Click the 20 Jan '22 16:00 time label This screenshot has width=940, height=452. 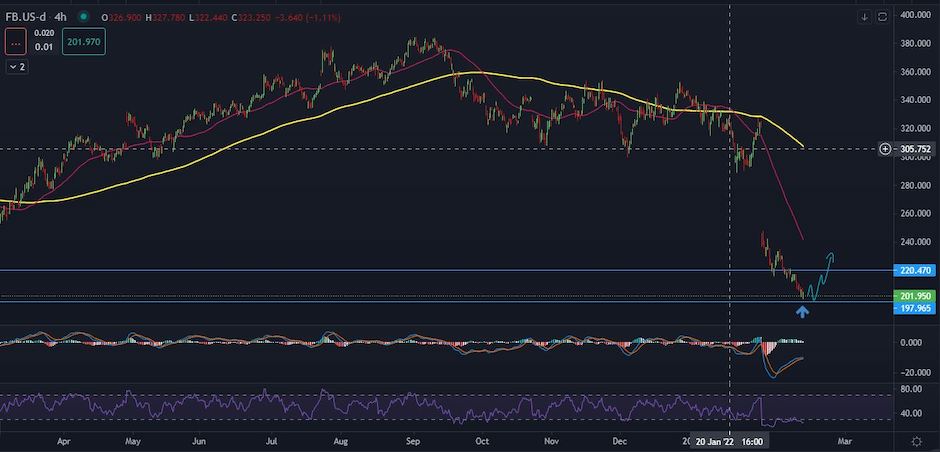click(730, 440)
